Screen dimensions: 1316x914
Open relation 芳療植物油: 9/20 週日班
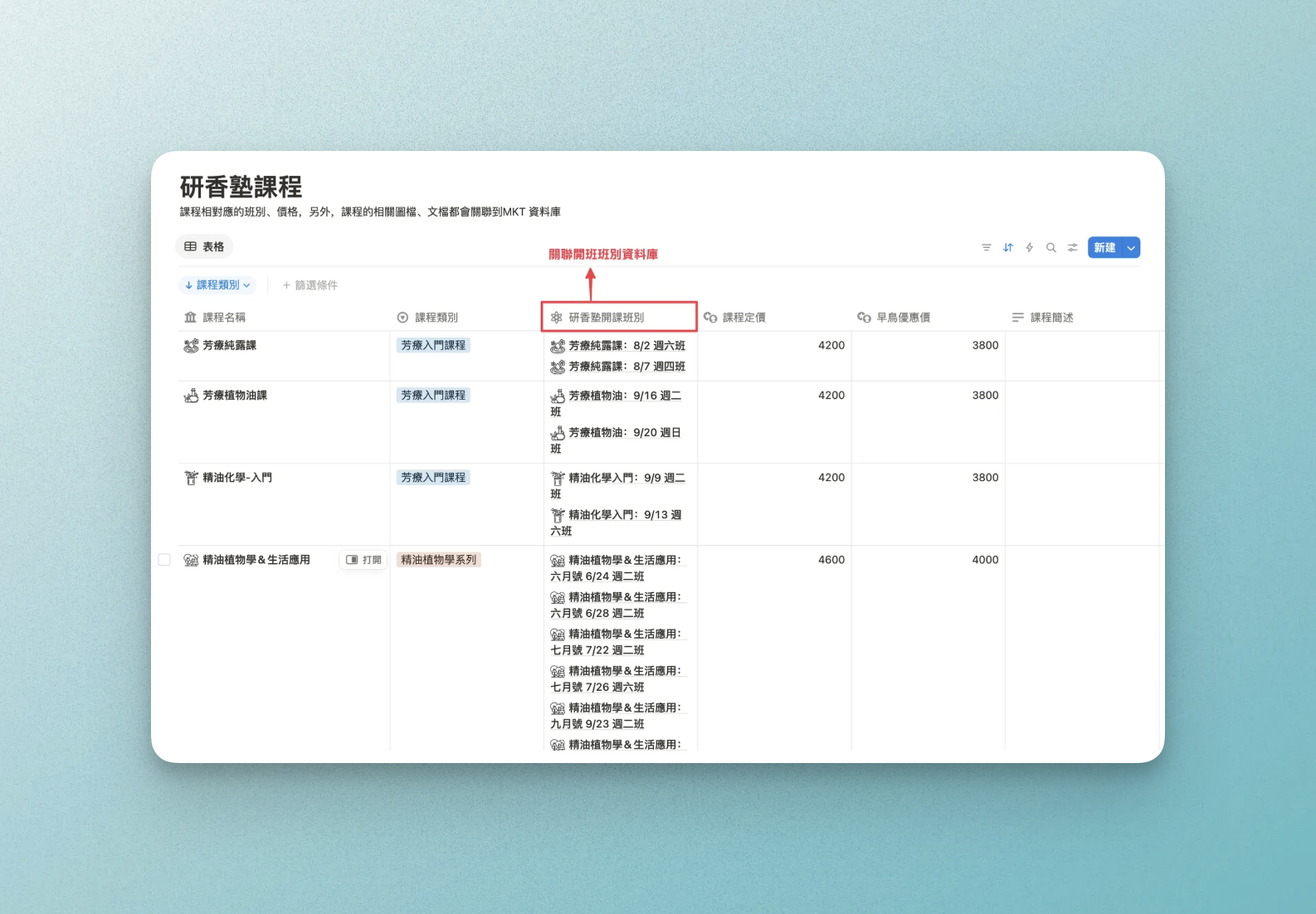tap(617, 440)
